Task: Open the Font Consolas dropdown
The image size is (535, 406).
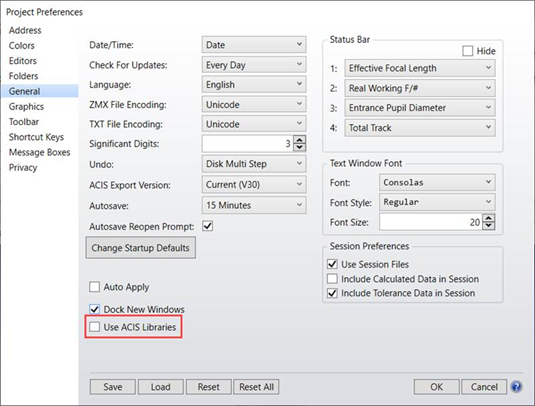Action: tap(437, 183)
